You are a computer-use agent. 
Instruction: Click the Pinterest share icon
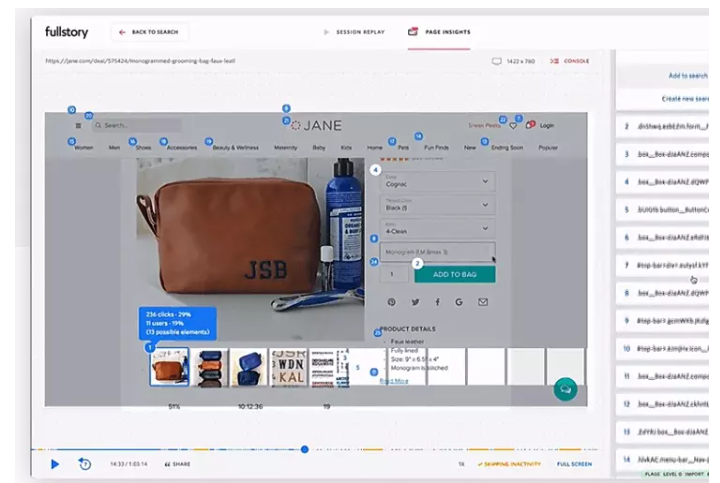coord(391,302)
